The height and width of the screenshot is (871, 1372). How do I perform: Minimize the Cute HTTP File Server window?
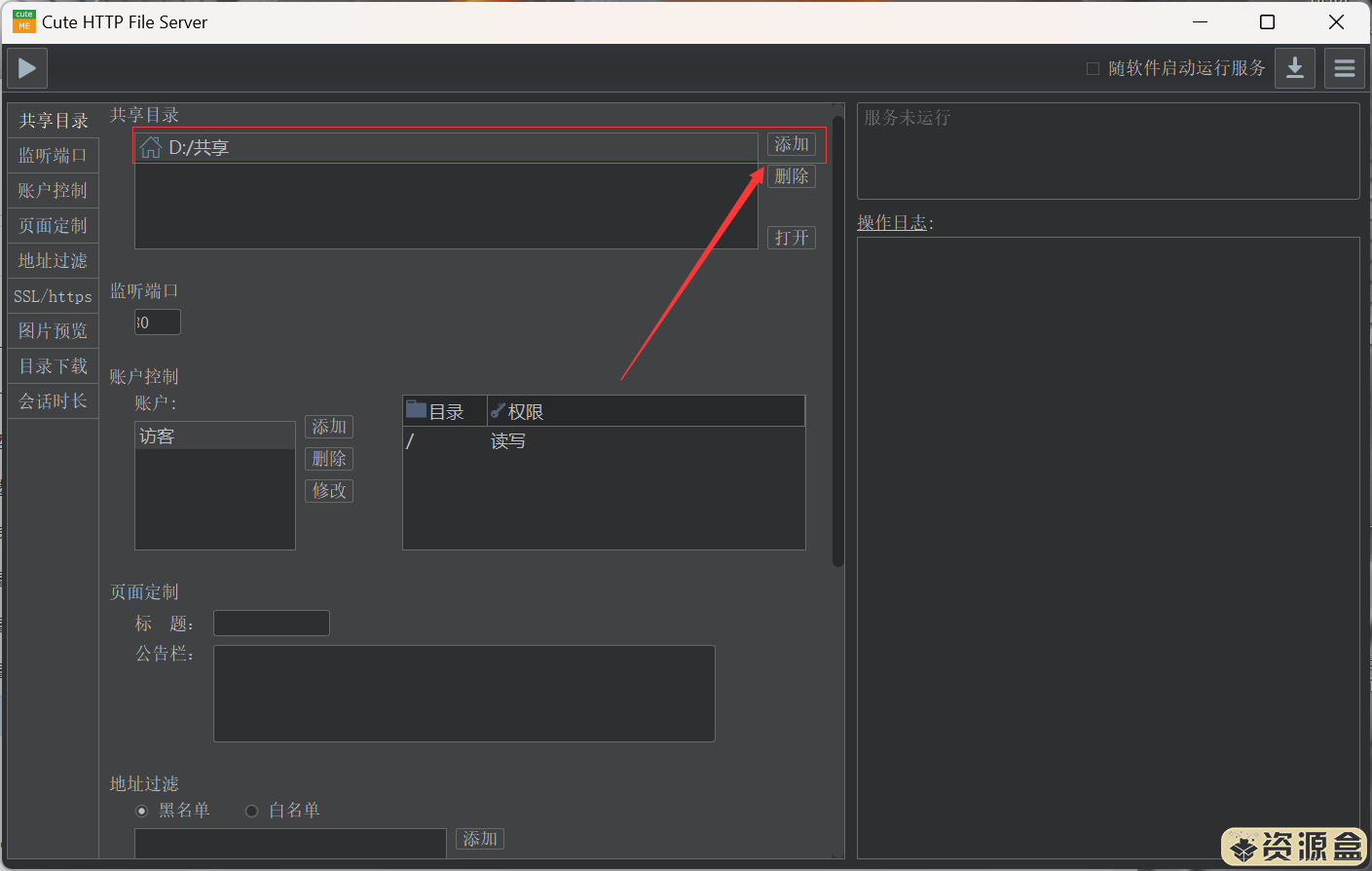coord(1201,21)
